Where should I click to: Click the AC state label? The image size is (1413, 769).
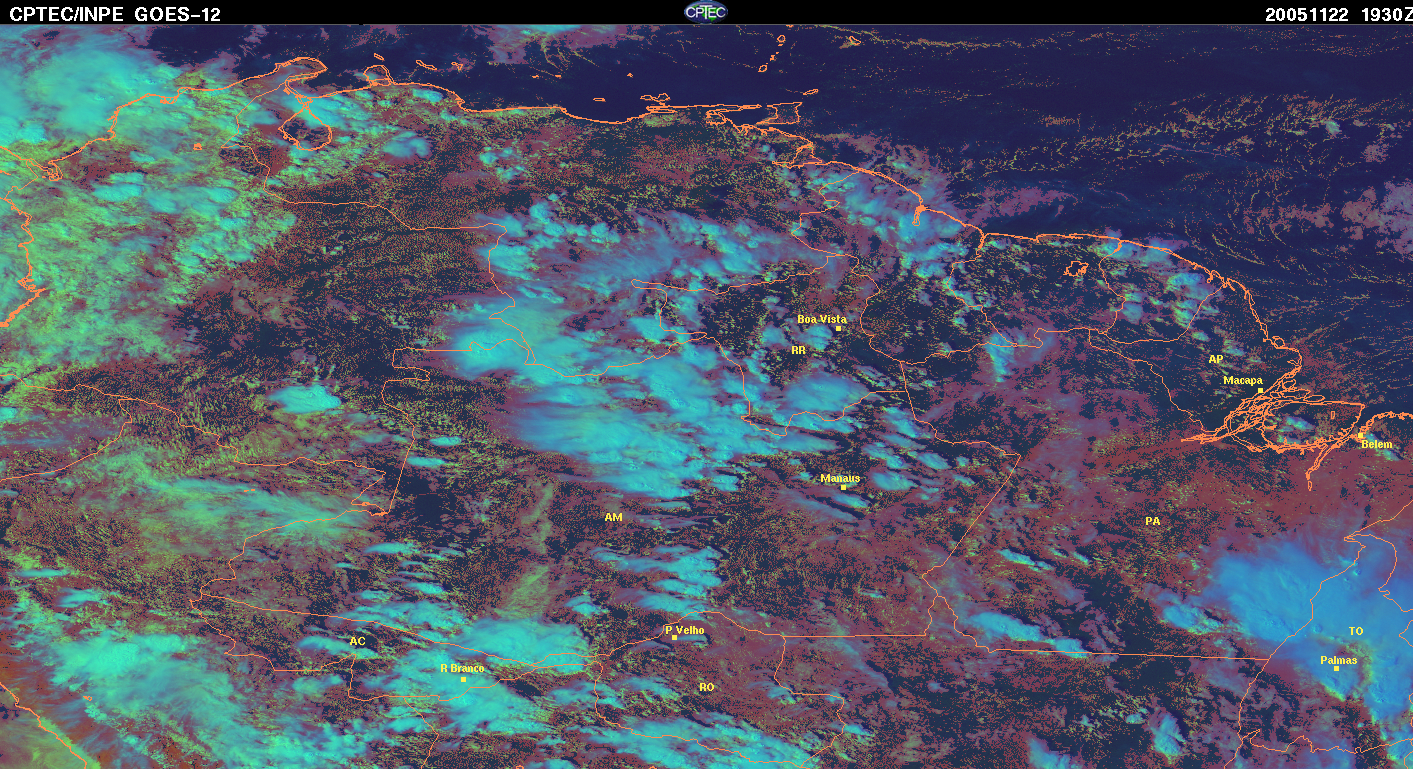coord(357,641)
